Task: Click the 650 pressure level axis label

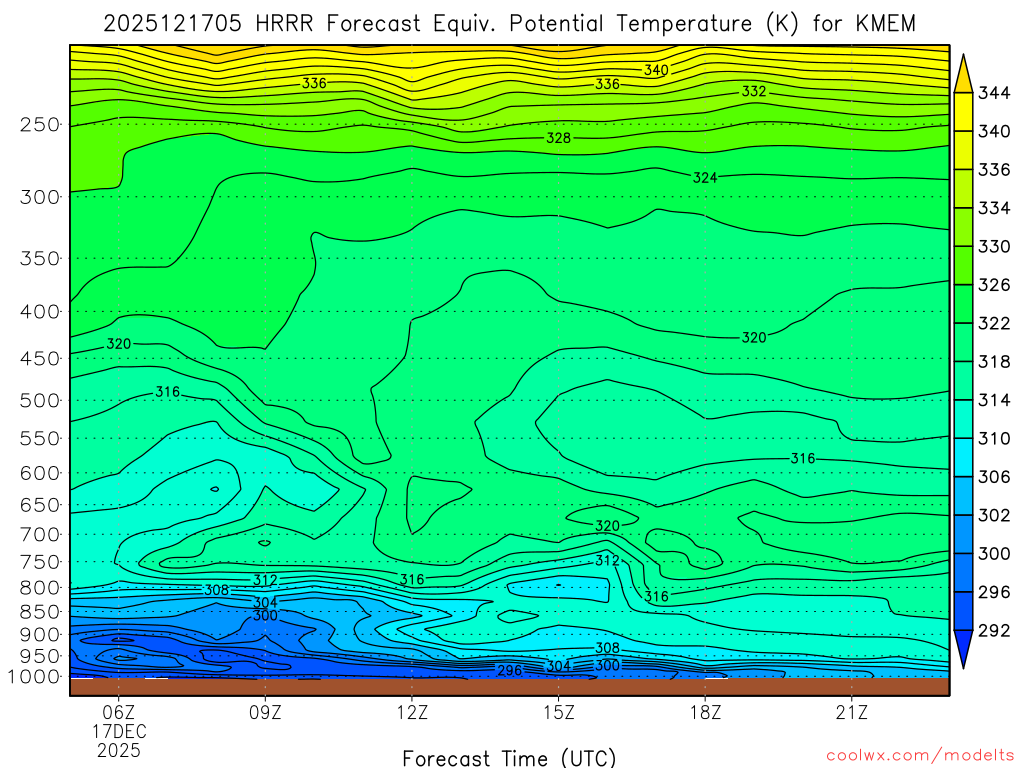Action: click(x=40, y=505)
